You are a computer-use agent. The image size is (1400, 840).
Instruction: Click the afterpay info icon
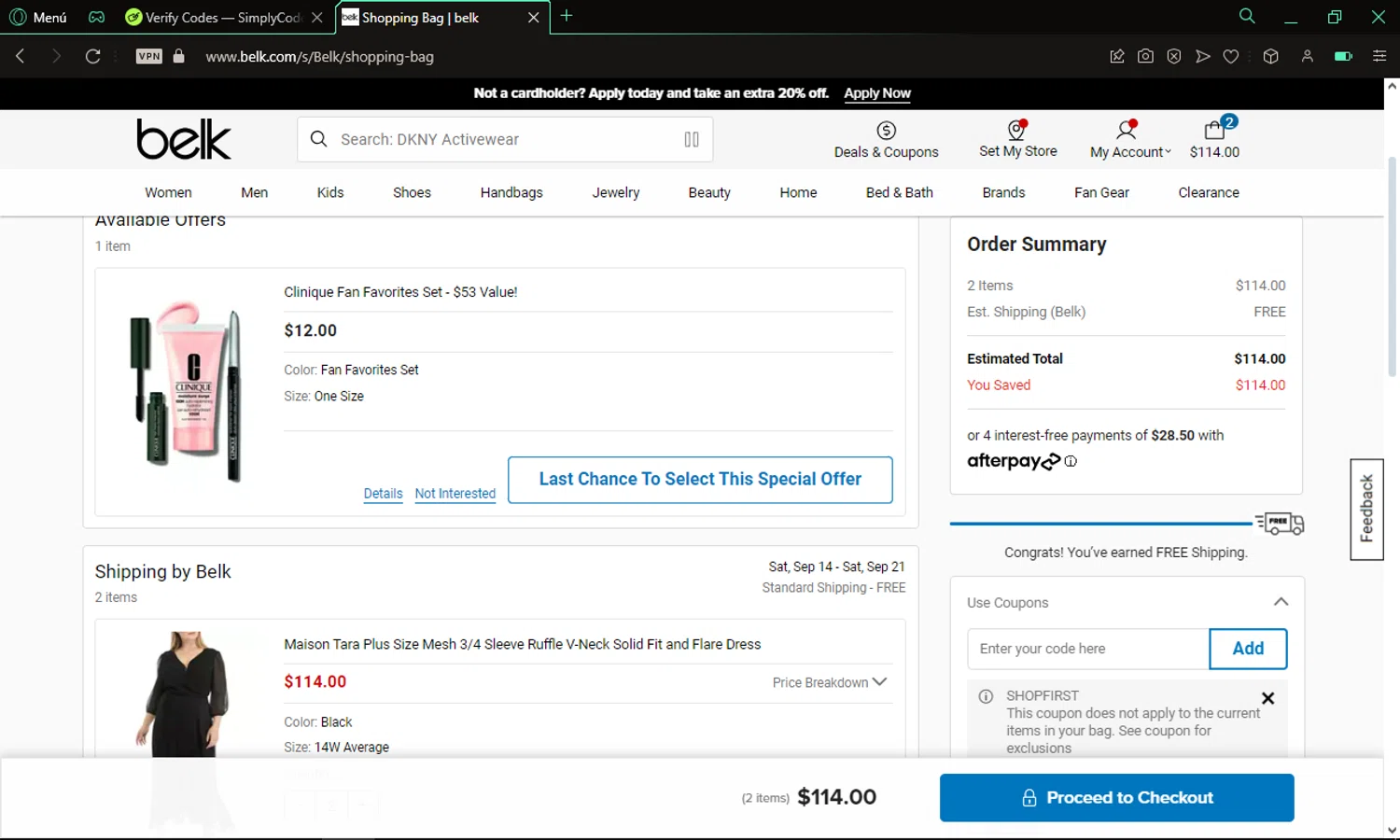click(1071, 461)
